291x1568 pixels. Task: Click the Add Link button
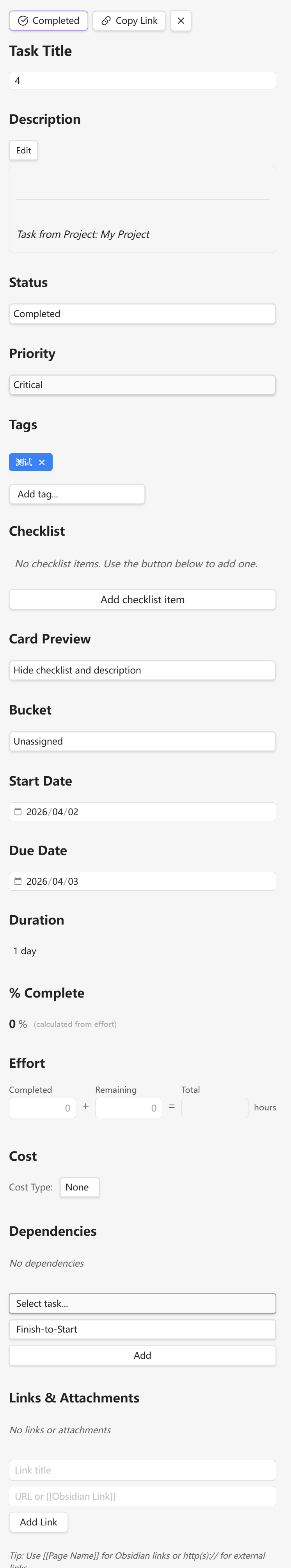38,1522
